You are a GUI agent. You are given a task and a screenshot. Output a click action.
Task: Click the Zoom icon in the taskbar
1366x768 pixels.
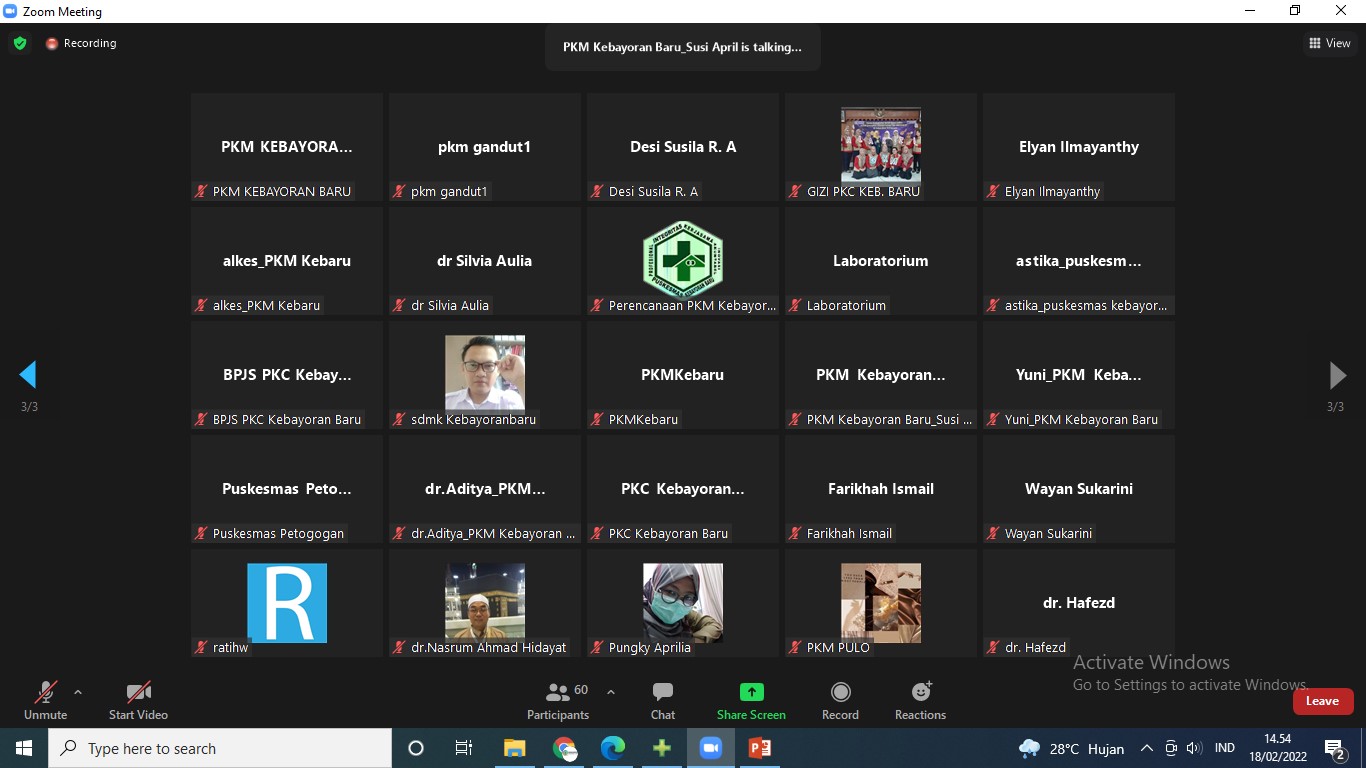pos(711,748)
